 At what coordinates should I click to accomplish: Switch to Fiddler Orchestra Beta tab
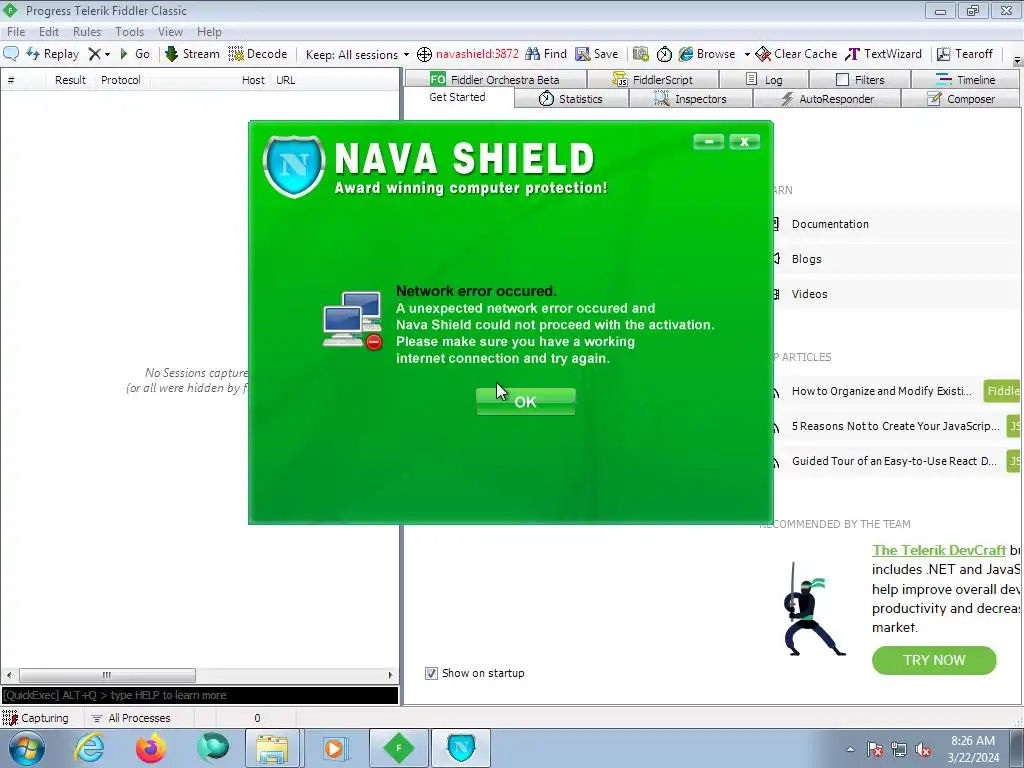[x=496, y=79]
